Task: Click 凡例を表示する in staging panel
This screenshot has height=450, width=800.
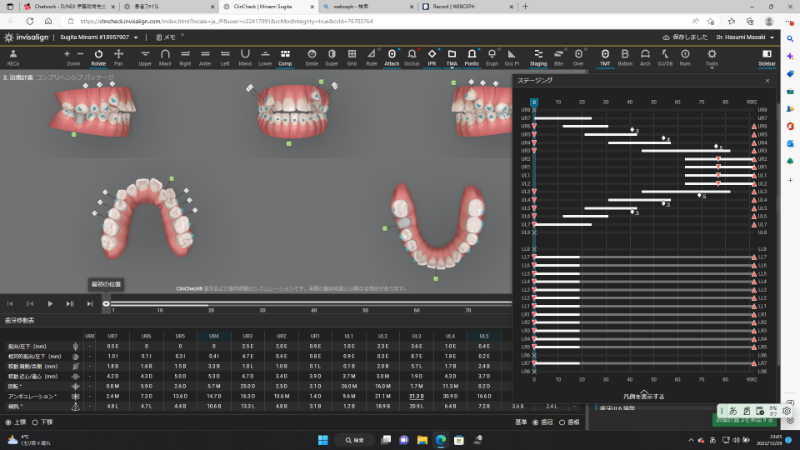Action: [644, 397]
